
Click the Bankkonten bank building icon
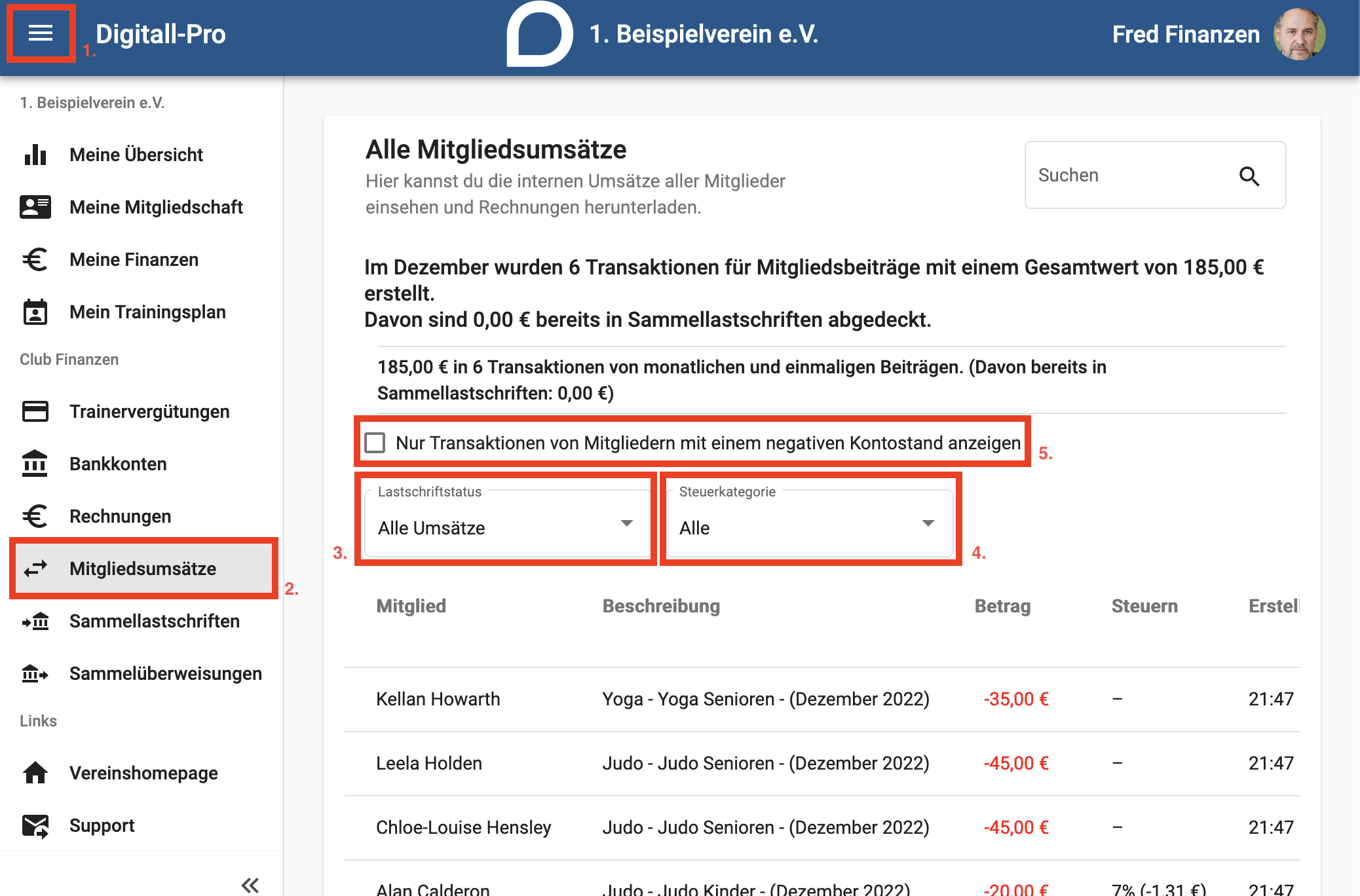click(x=35, y=464)
